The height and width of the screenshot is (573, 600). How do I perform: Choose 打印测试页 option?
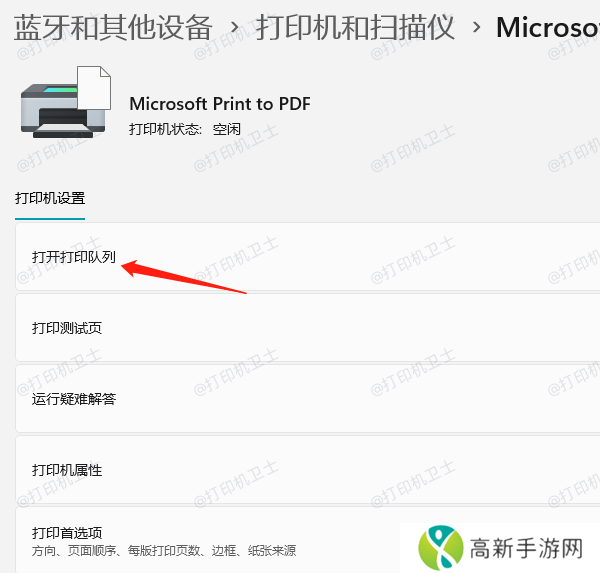point(308,328)
